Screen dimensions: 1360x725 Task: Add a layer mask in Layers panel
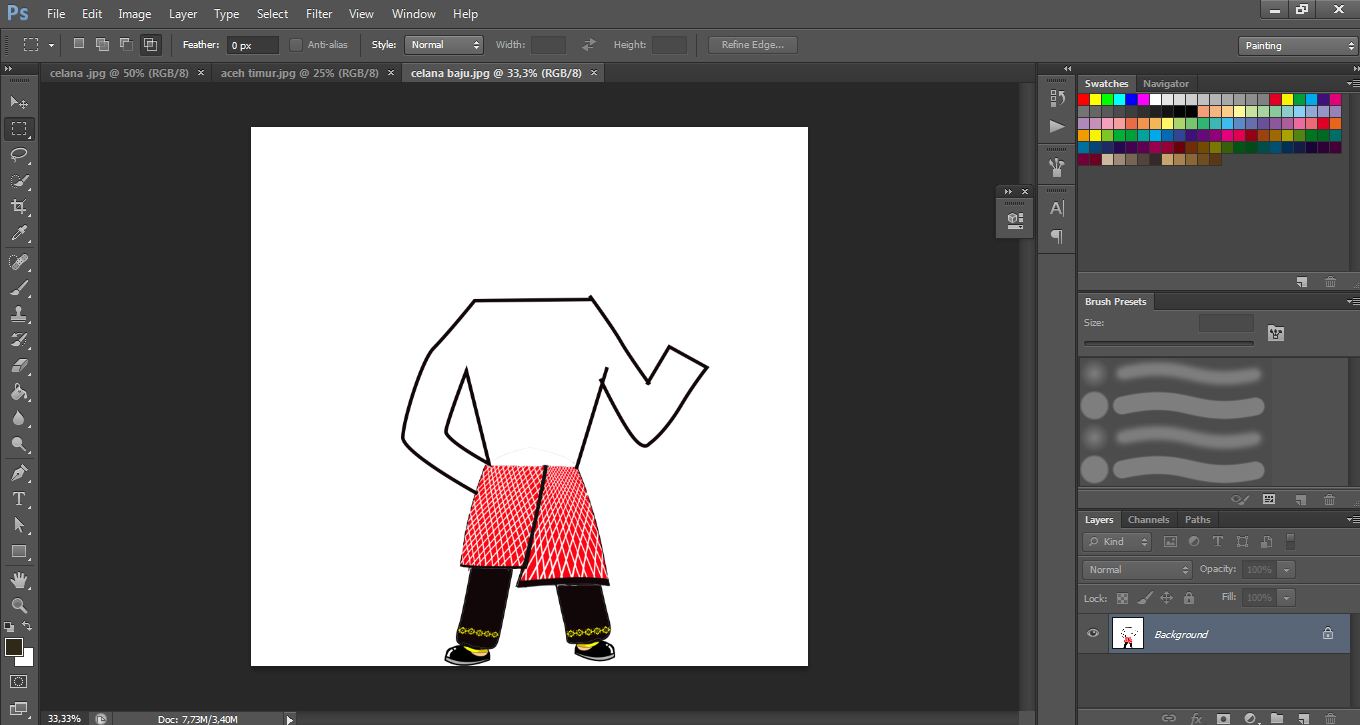click(x=1223, y=718)
